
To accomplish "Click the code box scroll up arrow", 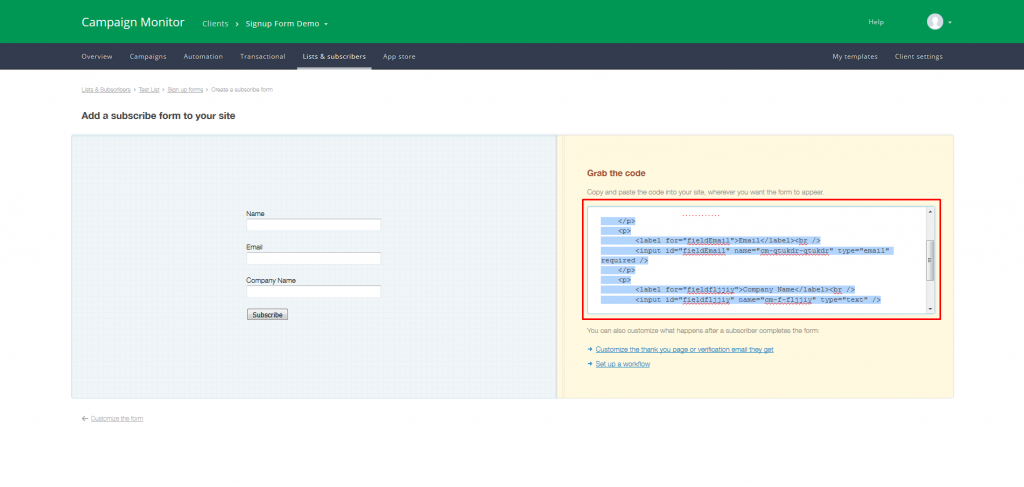I will tap(930, 212).
